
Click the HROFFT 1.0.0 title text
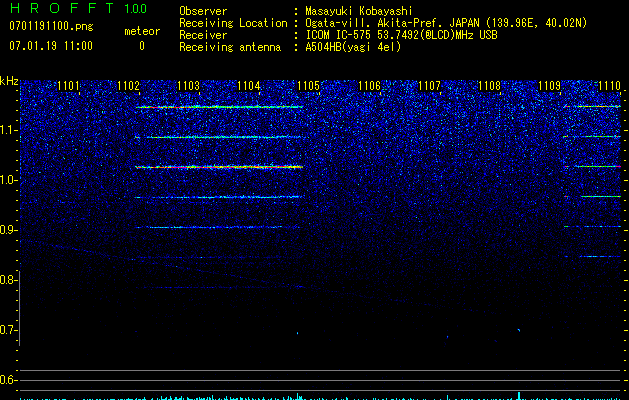click(79, 8)
